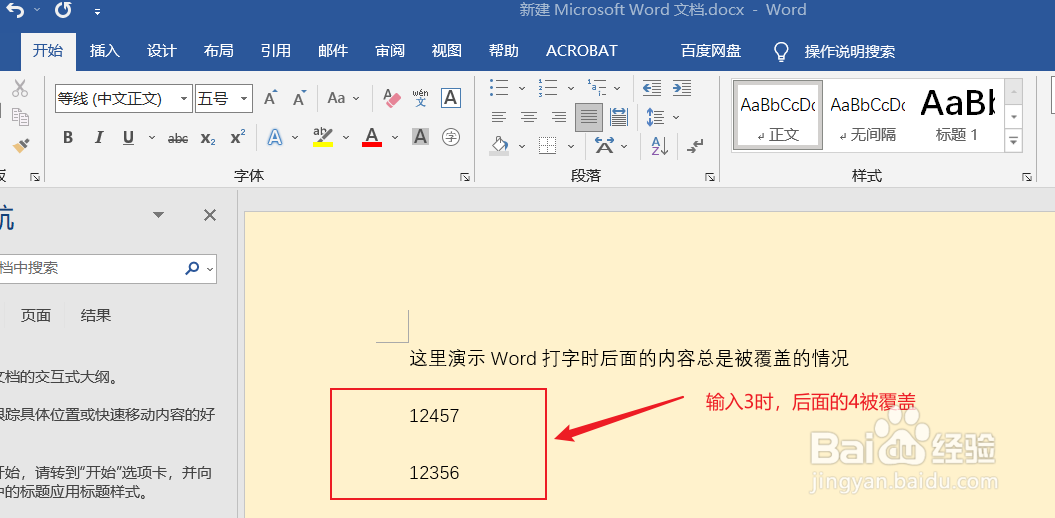Center align text
This screenshot has height=518, width=1055.
point(529,118)
